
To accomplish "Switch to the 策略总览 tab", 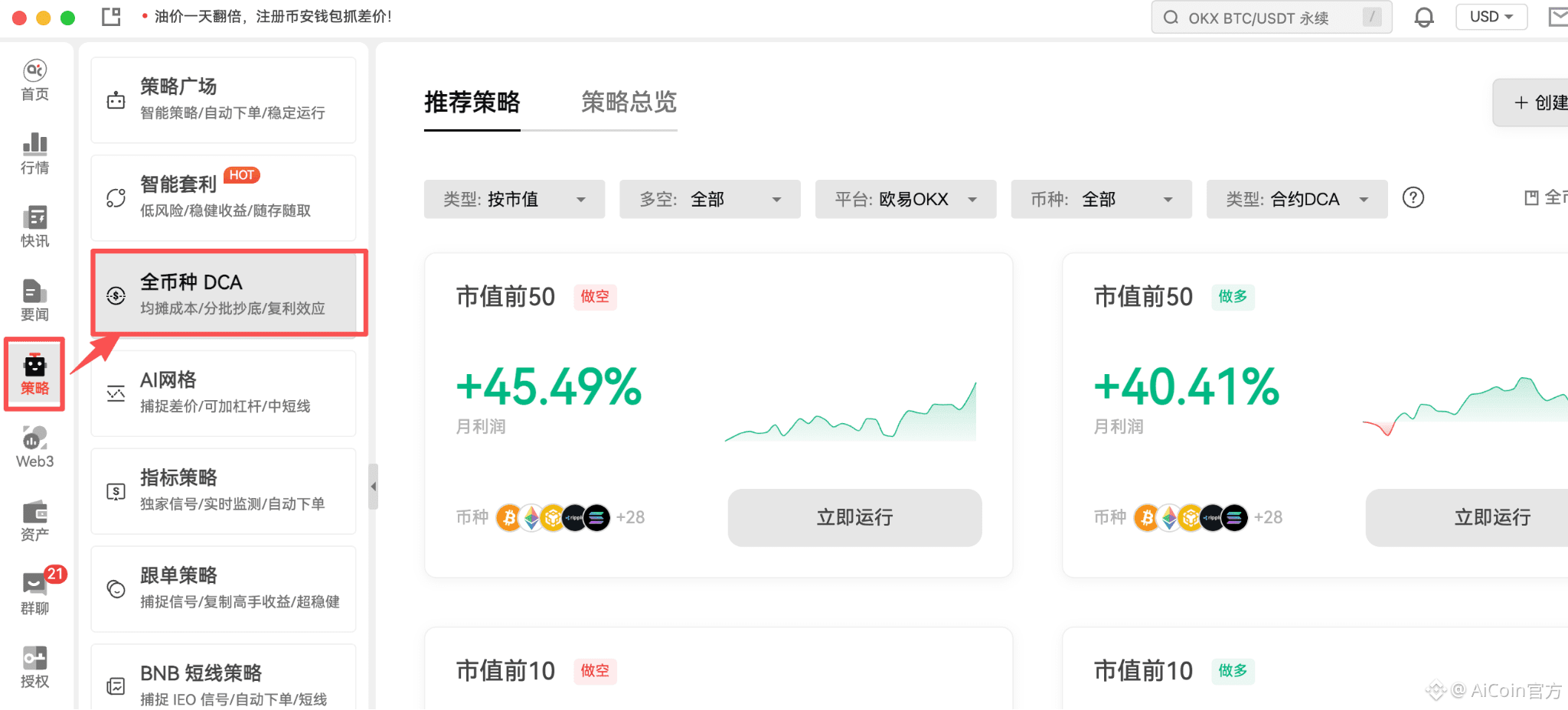I will tap(628, 103).
